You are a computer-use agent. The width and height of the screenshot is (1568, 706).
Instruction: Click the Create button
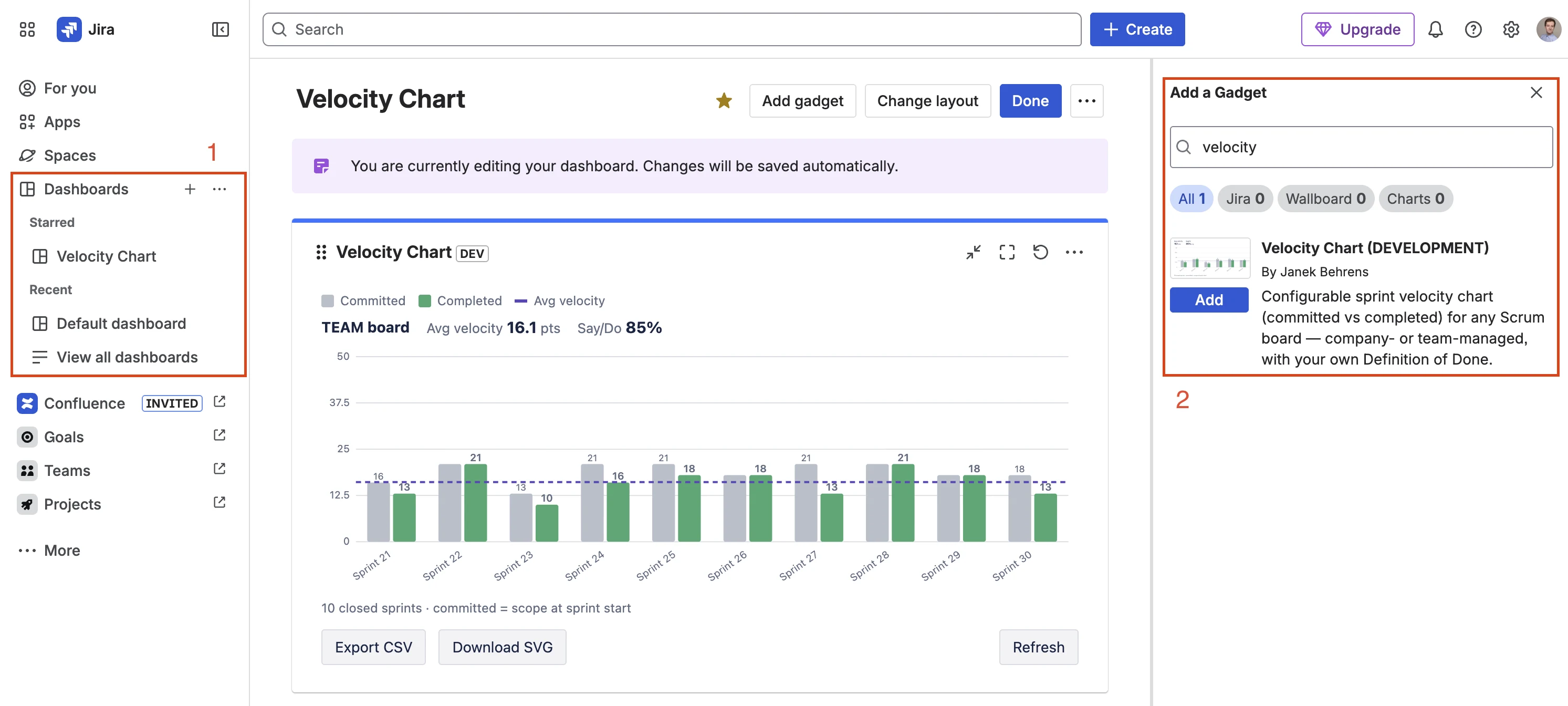(x=1136, y=29)
